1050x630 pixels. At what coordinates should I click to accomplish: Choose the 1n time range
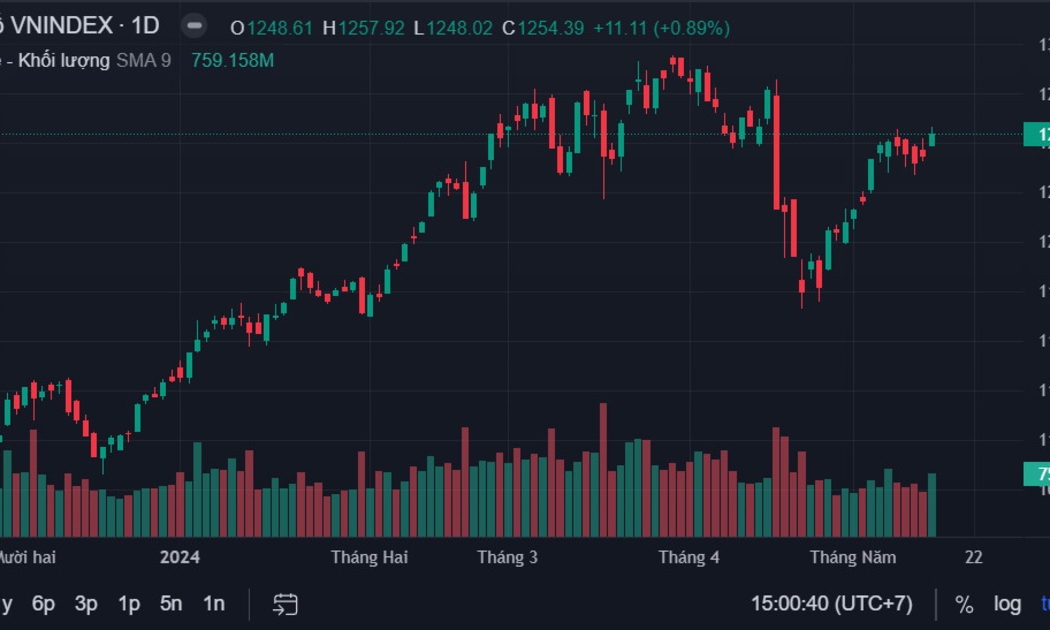coord(214,604)
